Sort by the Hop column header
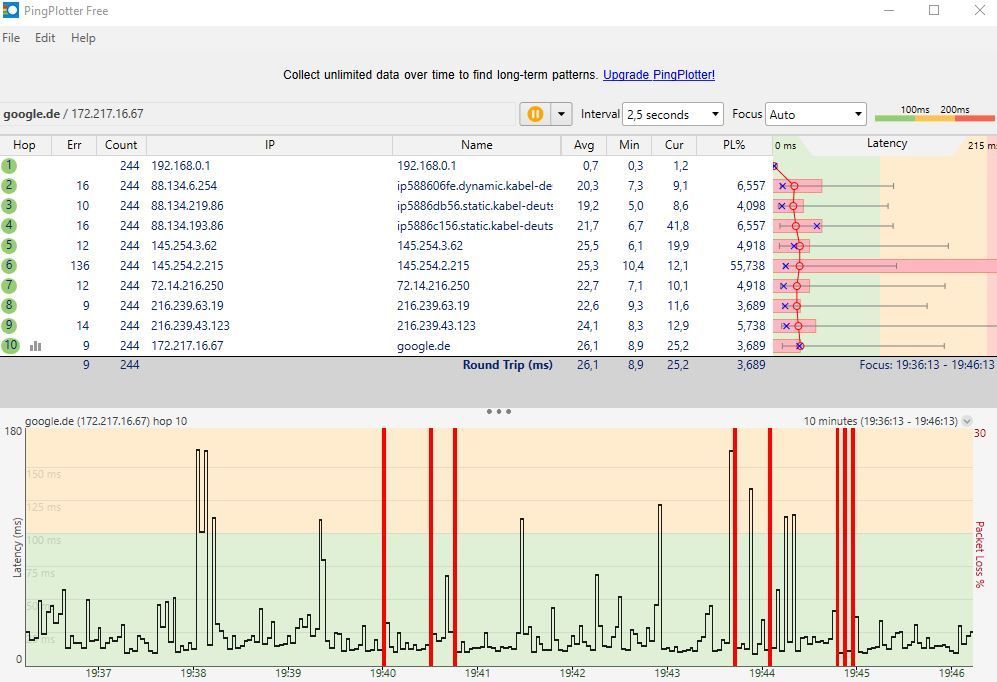Screen dimensions: 997x682 [x=25, y=145]
